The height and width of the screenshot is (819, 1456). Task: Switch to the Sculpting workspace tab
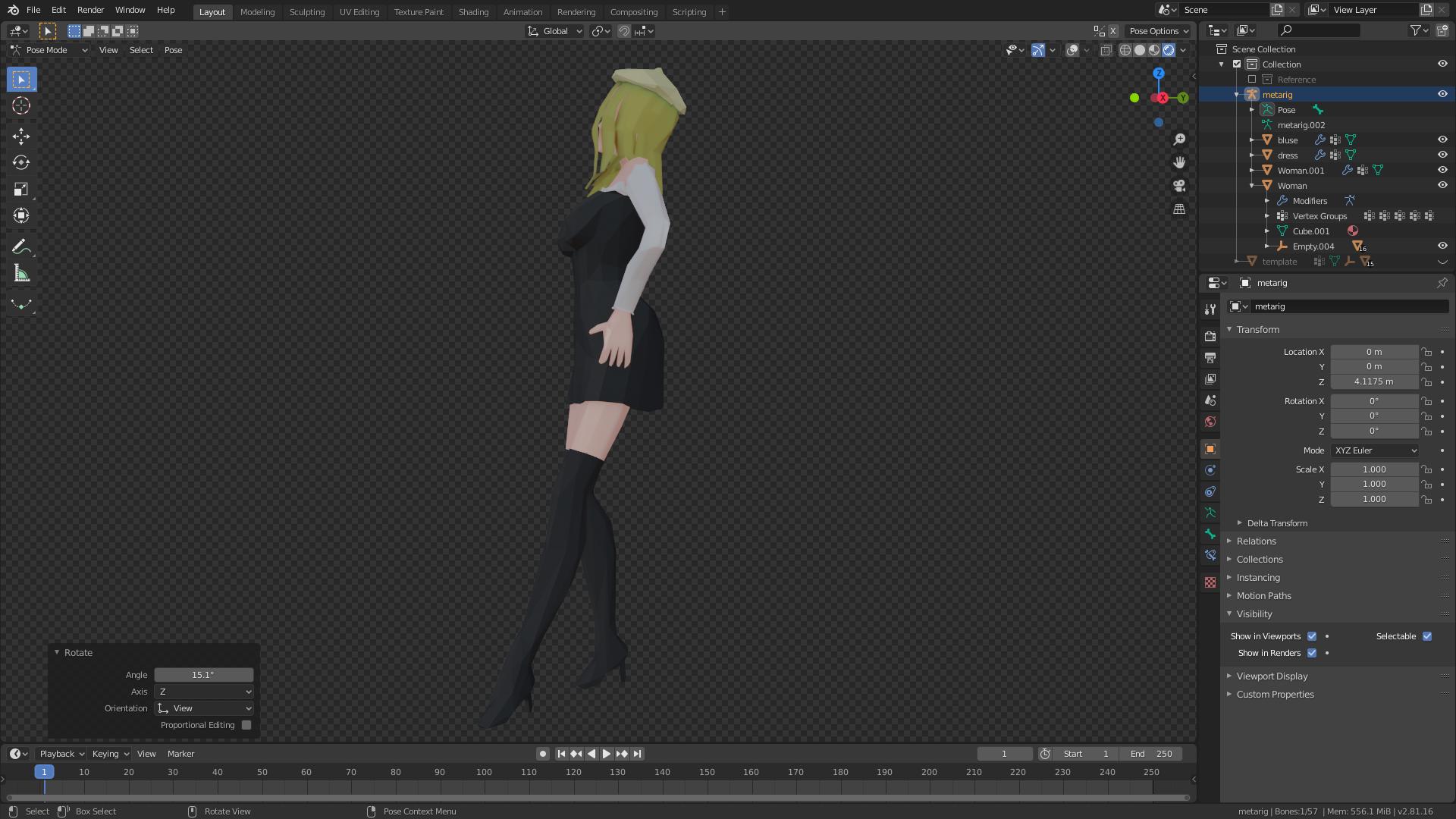pos(307,11)
